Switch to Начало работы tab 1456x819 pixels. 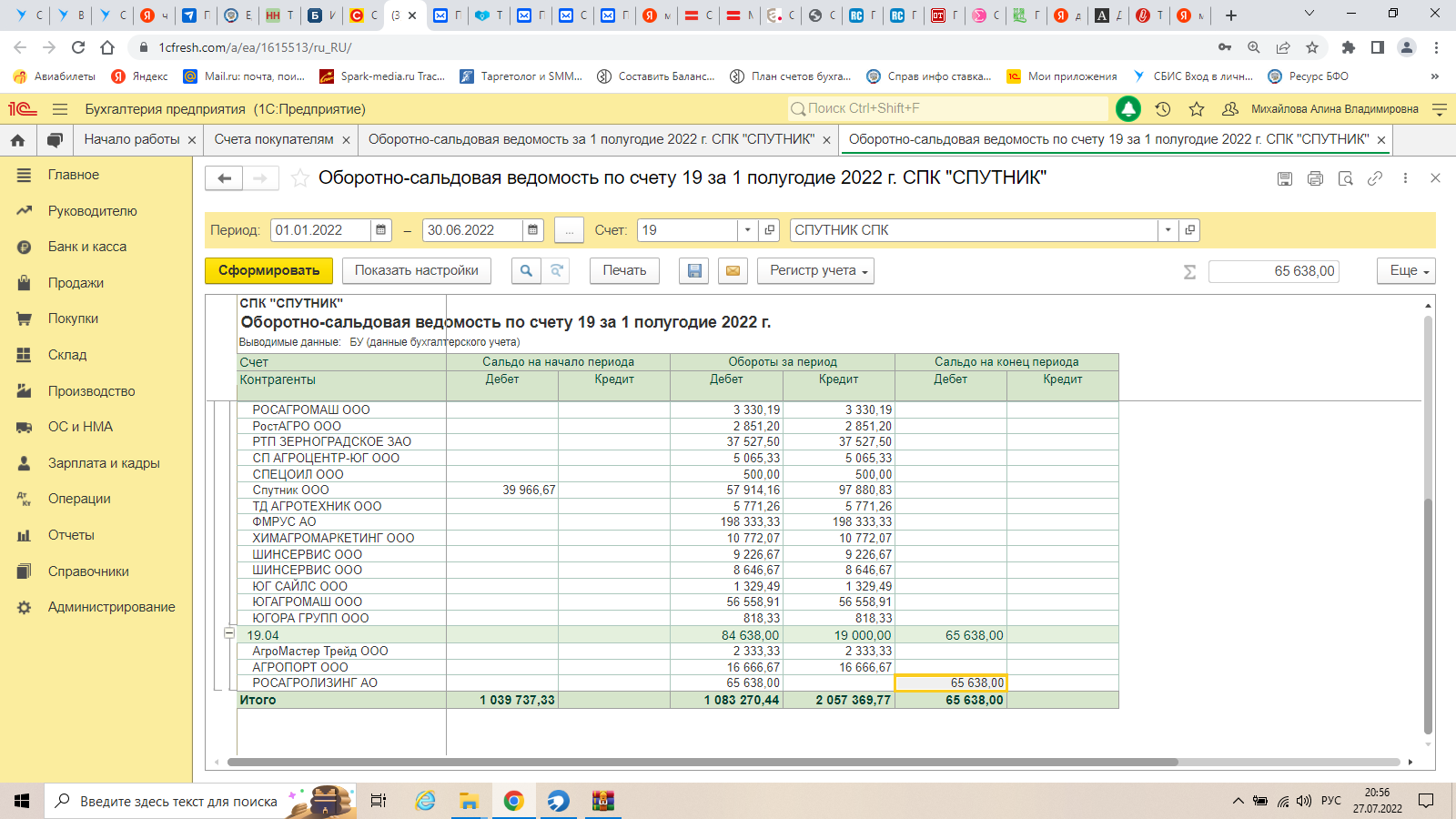point(132,139)
